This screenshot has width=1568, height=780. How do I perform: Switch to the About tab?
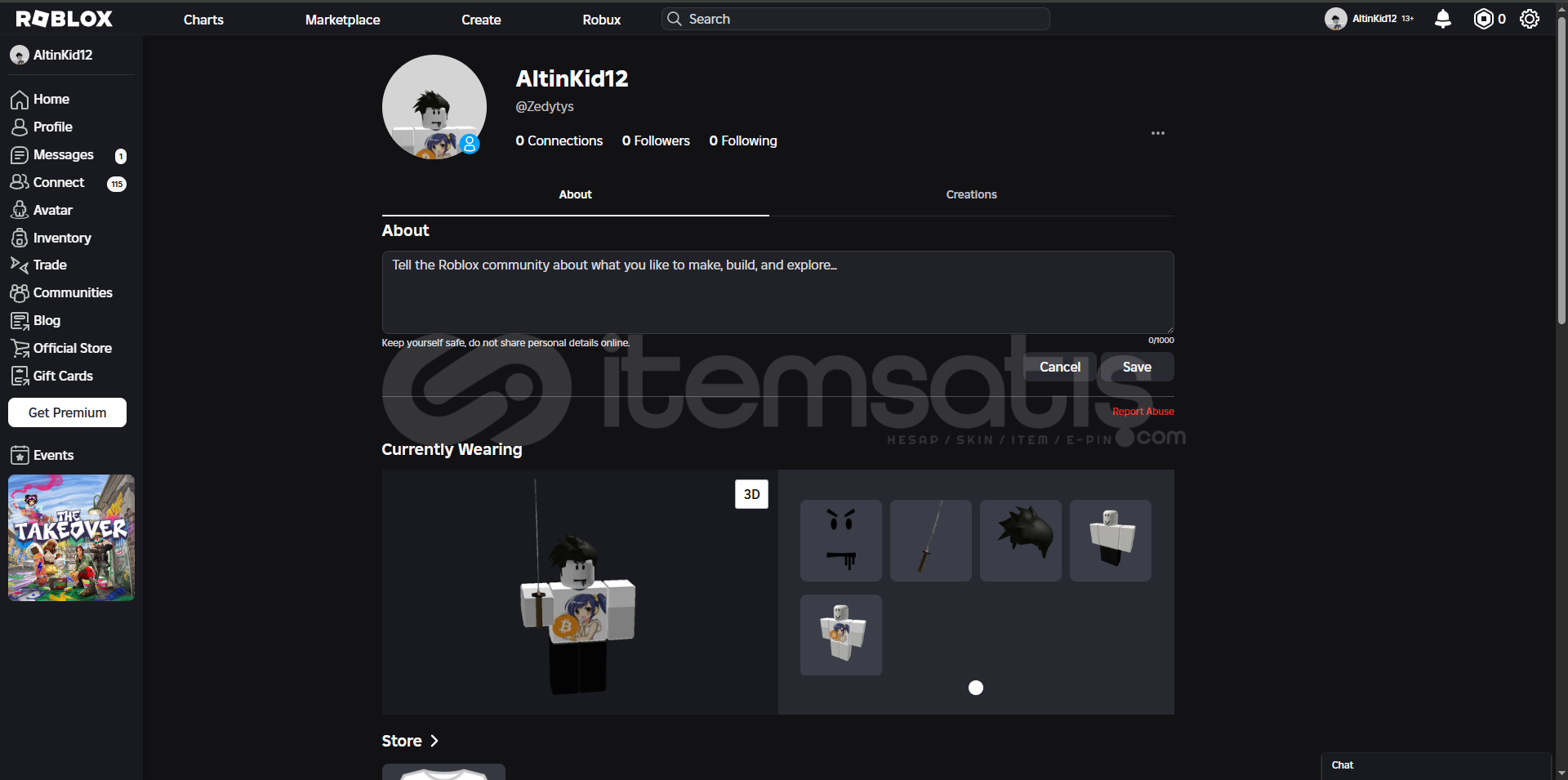[576, 194]
